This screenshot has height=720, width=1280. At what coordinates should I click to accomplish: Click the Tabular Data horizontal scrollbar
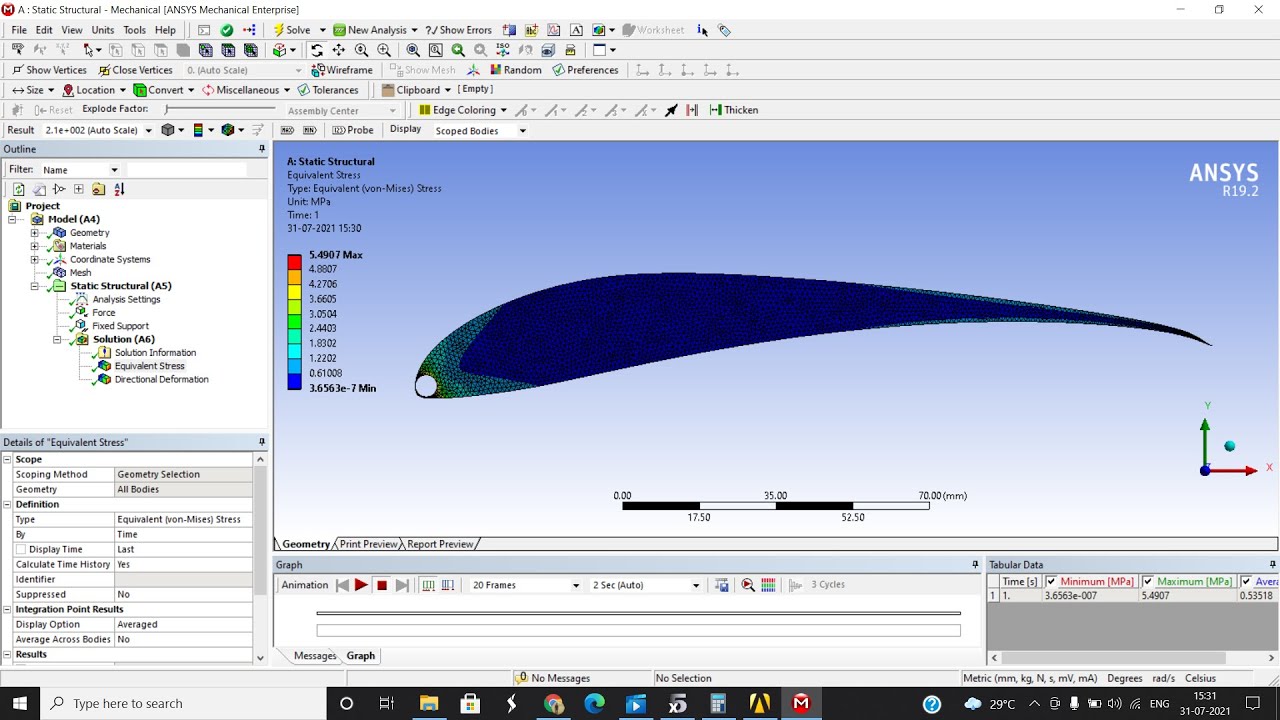click(x=1130, y=658)
